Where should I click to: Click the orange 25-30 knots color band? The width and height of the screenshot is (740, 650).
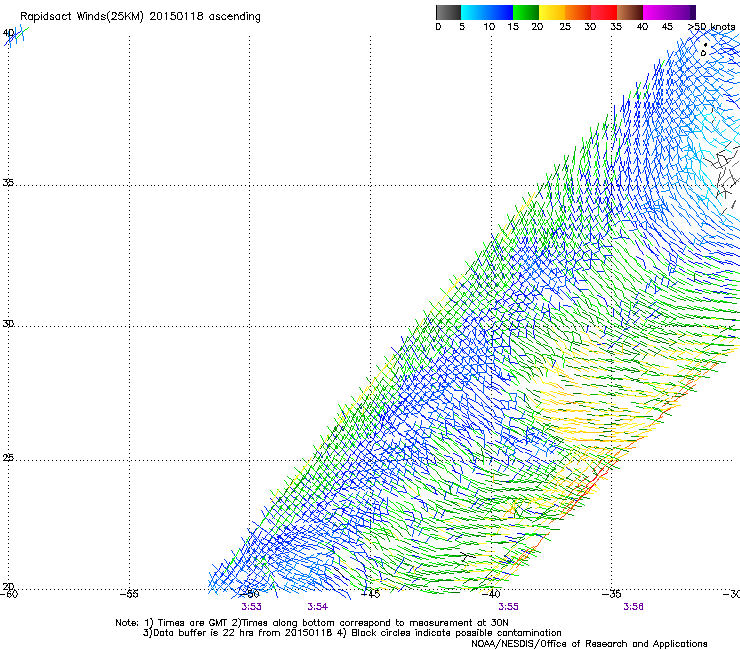[x=578, y=12]
